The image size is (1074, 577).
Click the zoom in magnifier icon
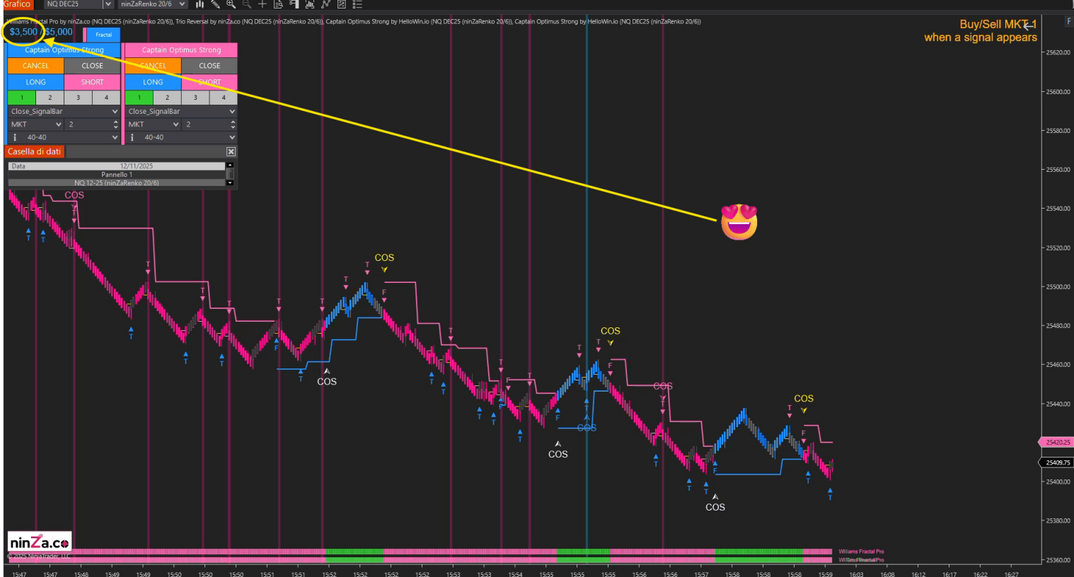(231, 4)
